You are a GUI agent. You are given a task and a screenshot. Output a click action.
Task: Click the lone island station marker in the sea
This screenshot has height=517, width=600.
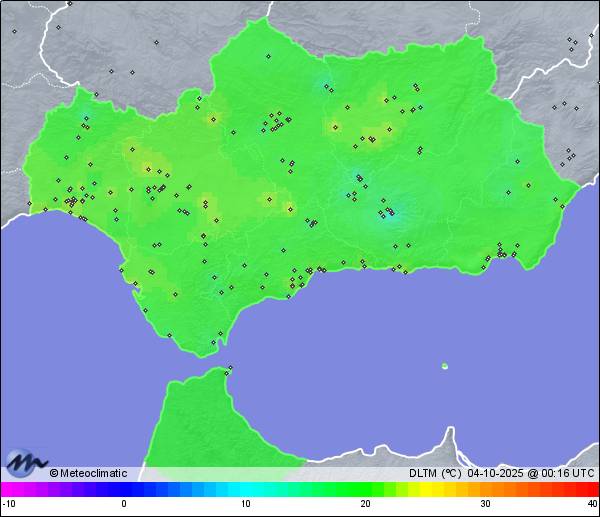(x=444, y=366)
